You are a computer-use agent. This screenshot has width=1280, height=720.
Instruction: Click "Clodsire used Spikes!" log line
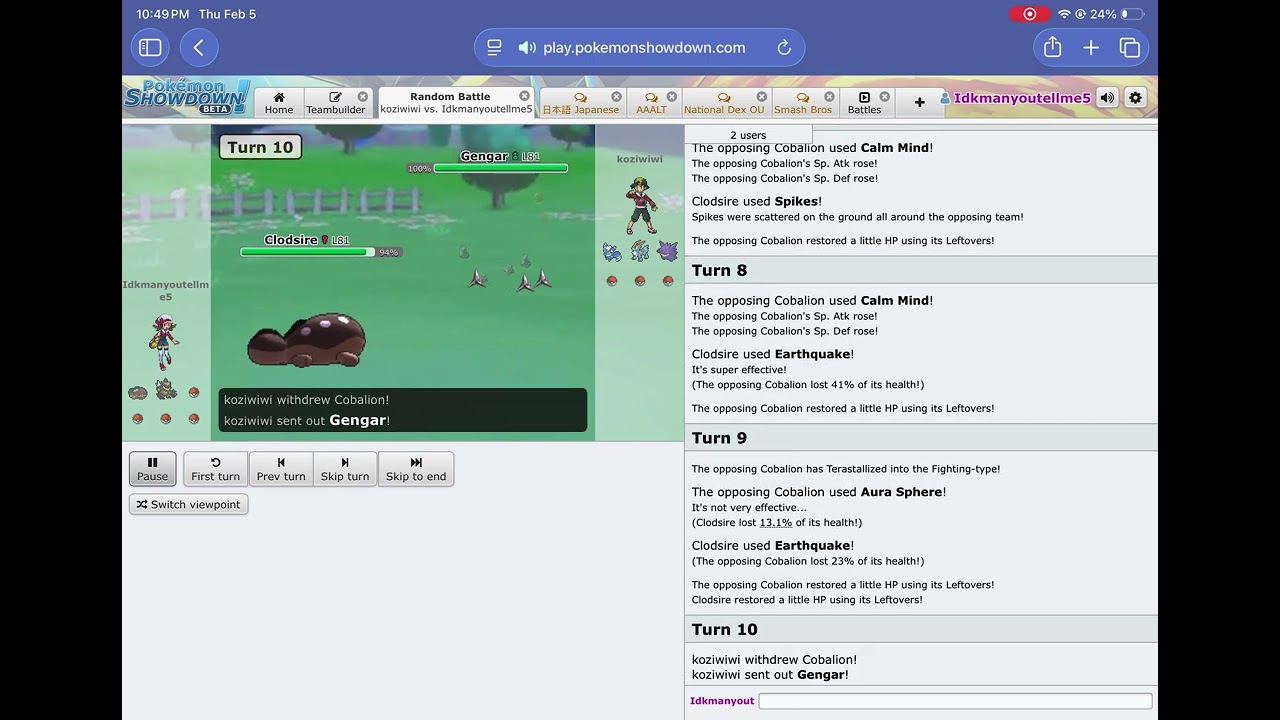(757, 201)
